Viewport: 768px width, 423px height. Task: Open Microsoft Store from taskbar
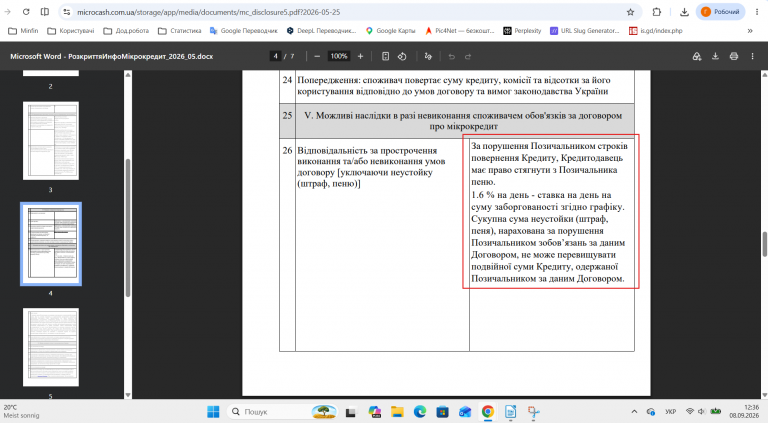pos(442,412)
